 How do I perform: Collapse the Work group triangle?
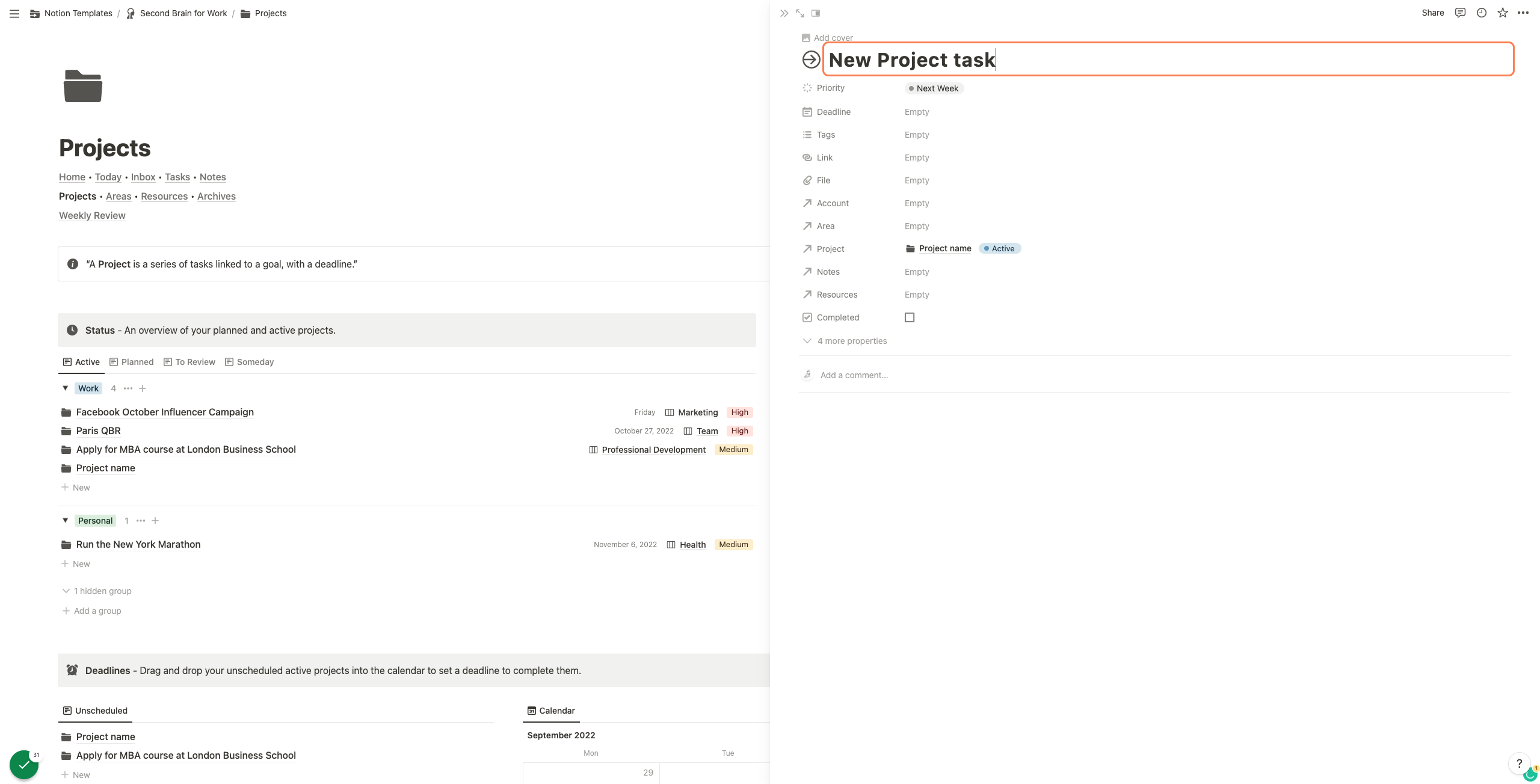tap(66, 388)
